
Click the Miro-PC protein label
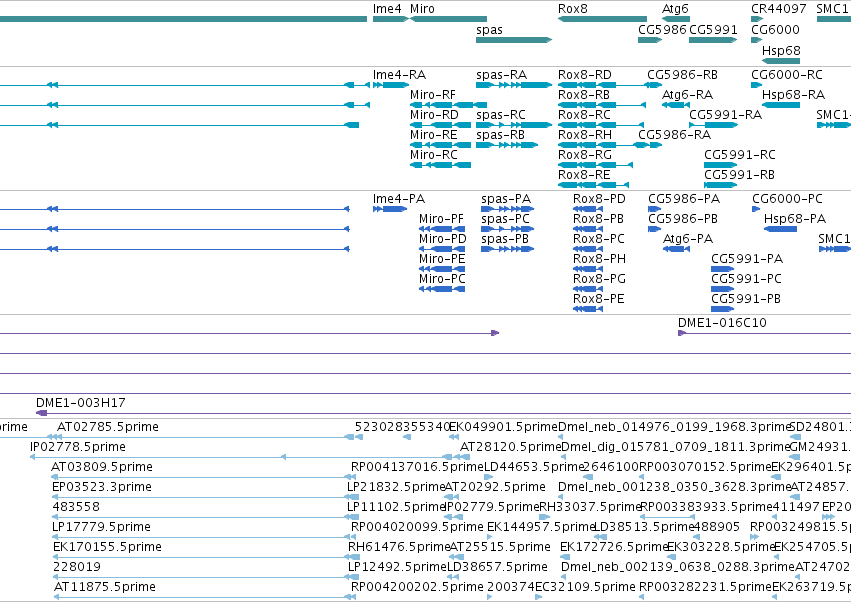coord(442,280)
